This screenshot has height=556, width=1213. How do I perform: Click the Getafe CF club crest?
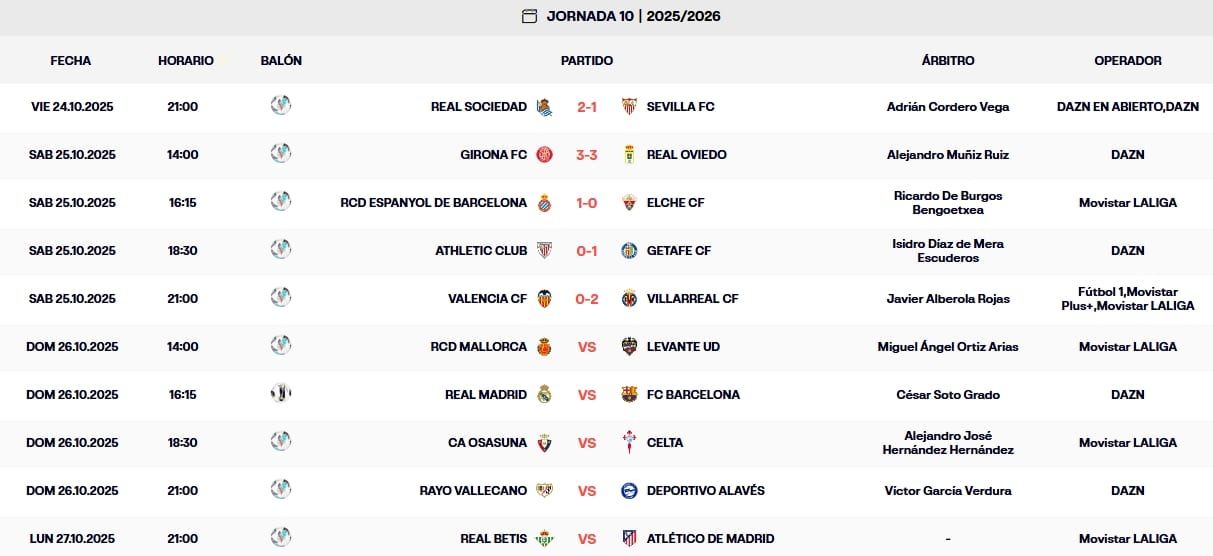(x=629, y=251)
